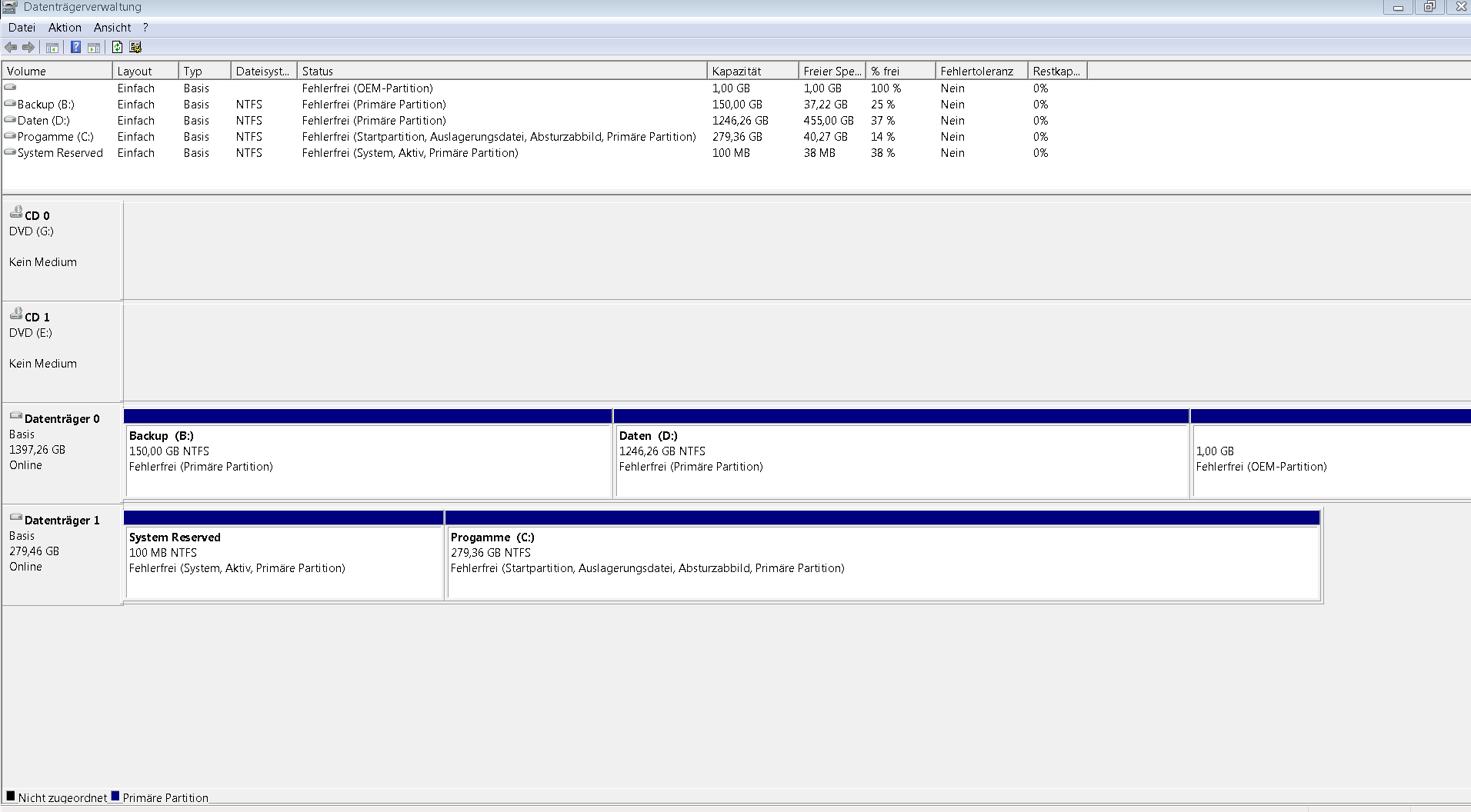Click the 38 MB free space cell
1471x812 pixels.
click(x=819, y=153)
